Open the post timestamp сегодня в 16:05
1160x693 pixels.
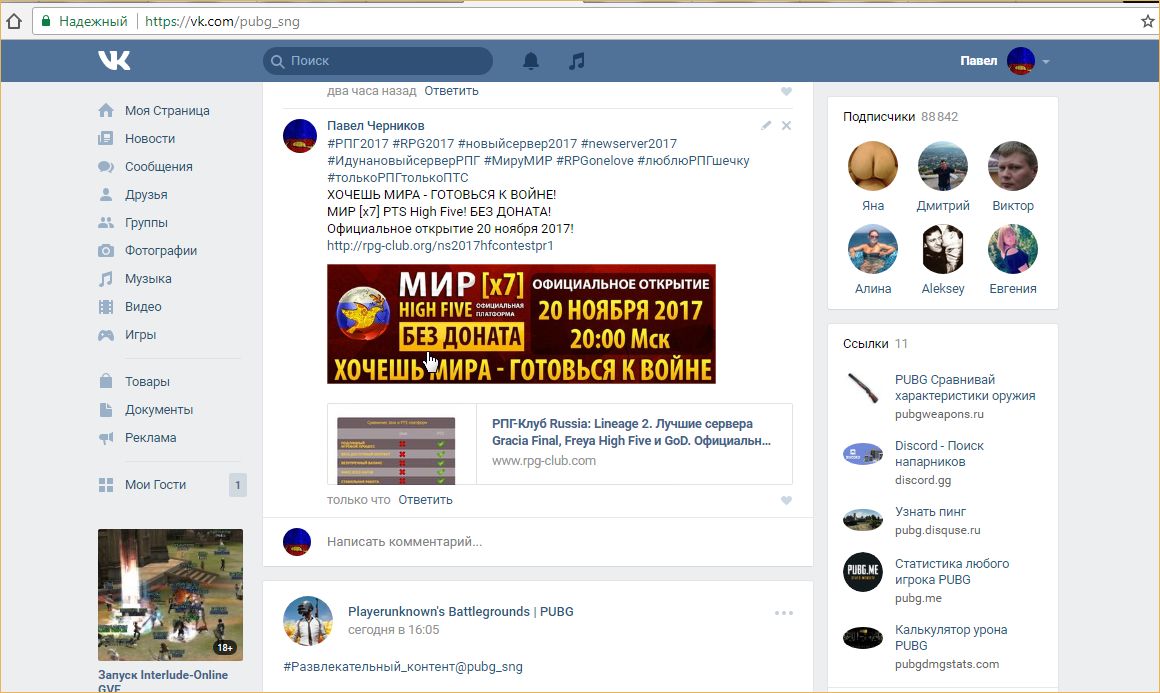click(x=394, y=630)
